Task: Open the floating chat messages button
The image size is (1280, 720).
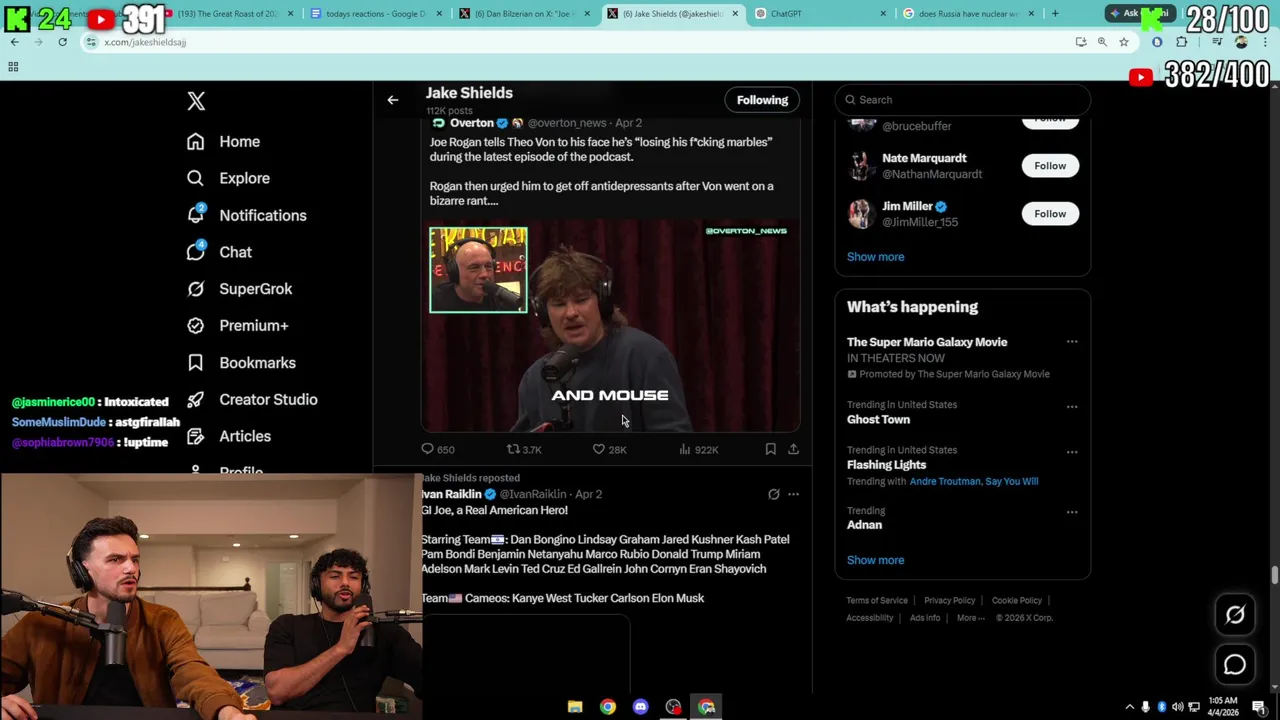Action: pyautogui.click(x=1235, y=664)
